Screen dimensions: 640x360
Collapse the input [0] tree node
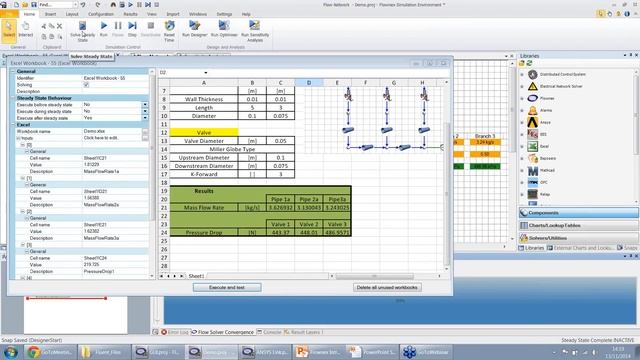[23, 145]
